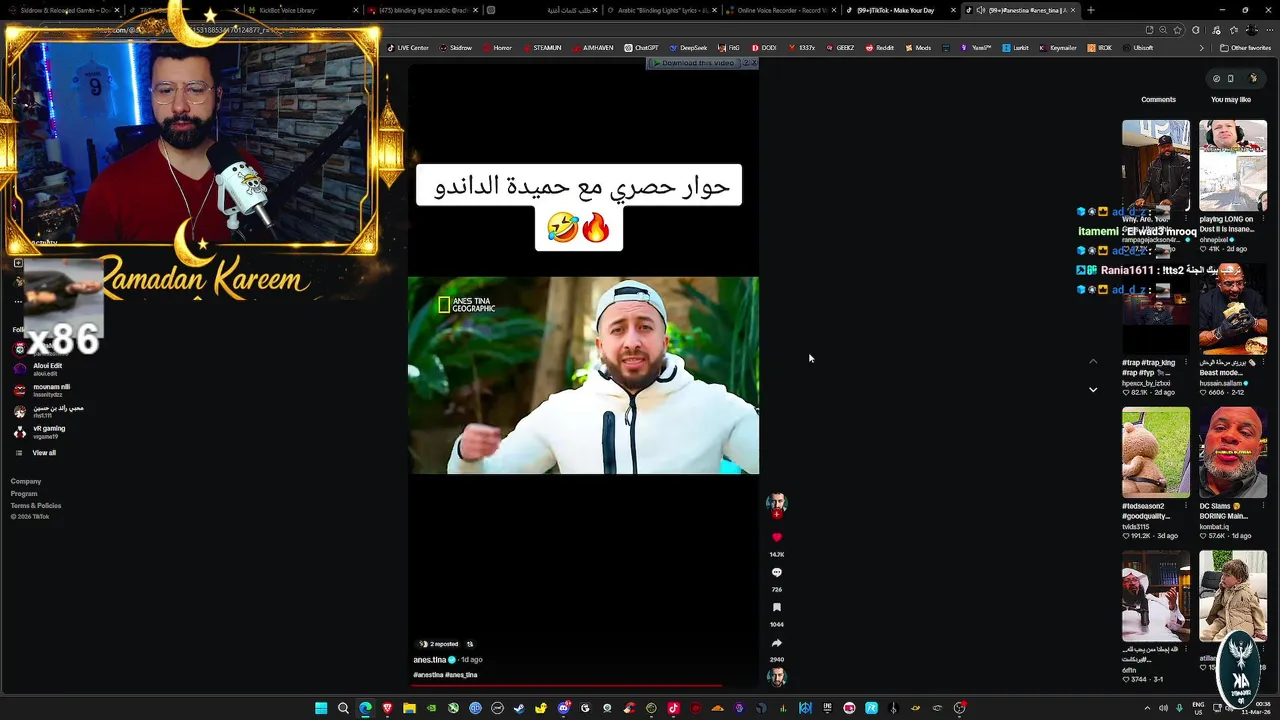1280x720 pixels.
Task: Open the #tedseason2 teddy bear thumbnail
Action: coord(1156,452)
